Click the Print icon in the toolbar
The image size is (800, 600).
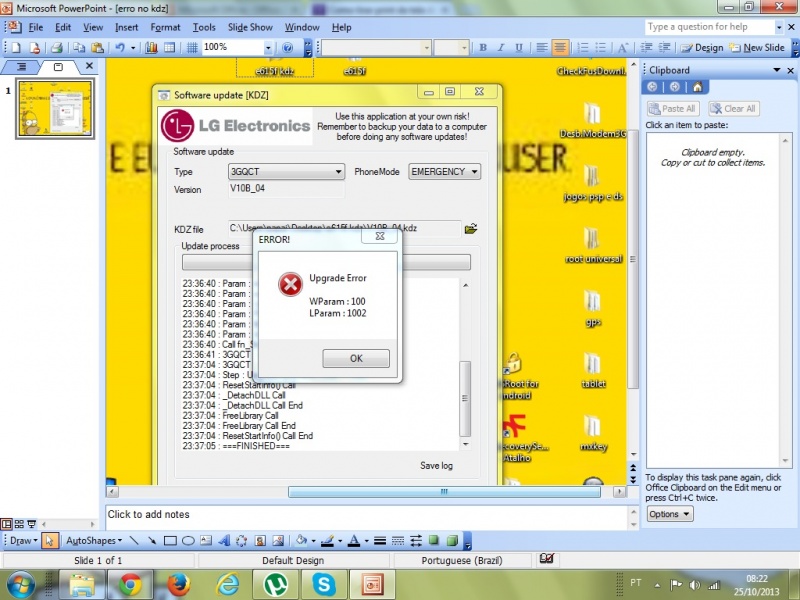point(57,48)
